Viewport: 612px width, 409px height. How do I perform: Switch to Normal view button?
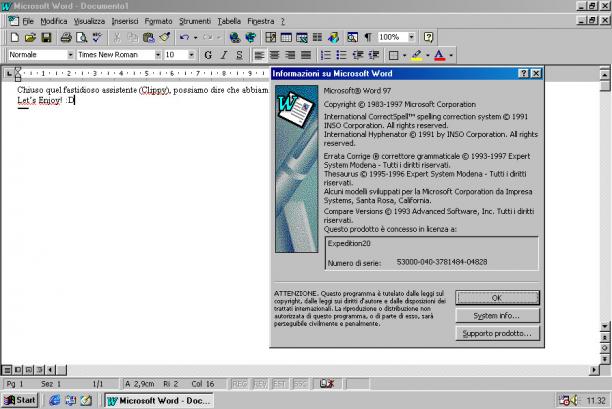click(x=7, y=369)
